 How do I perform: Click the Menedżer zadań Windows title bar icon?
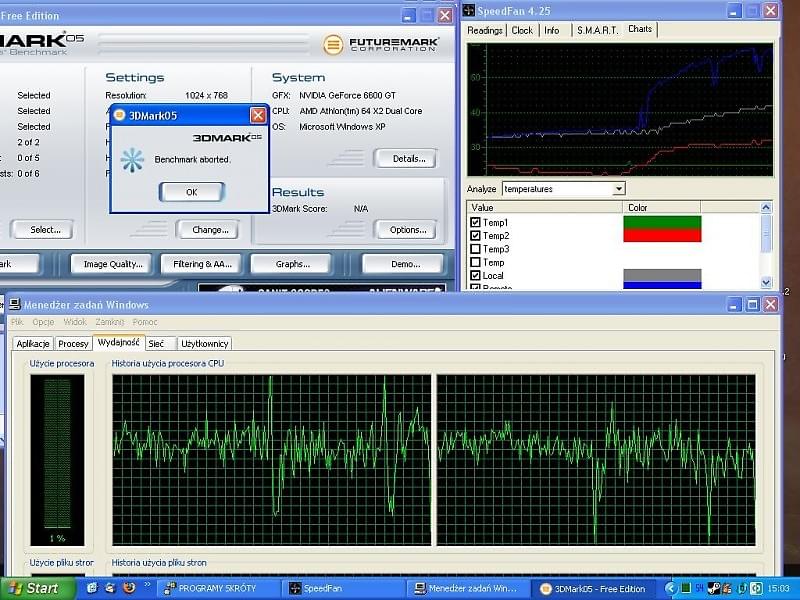(x=15, y=305)
